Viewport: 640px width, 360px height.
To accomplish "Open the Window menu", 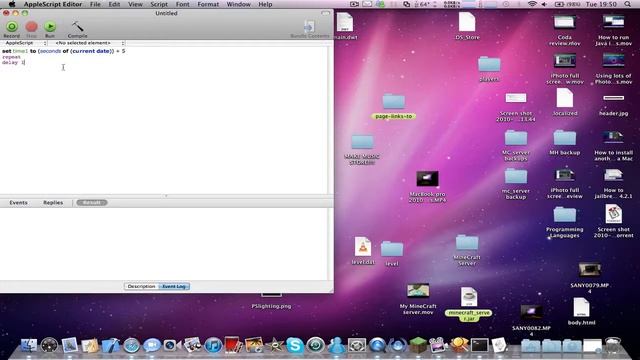I will point(238,4).
